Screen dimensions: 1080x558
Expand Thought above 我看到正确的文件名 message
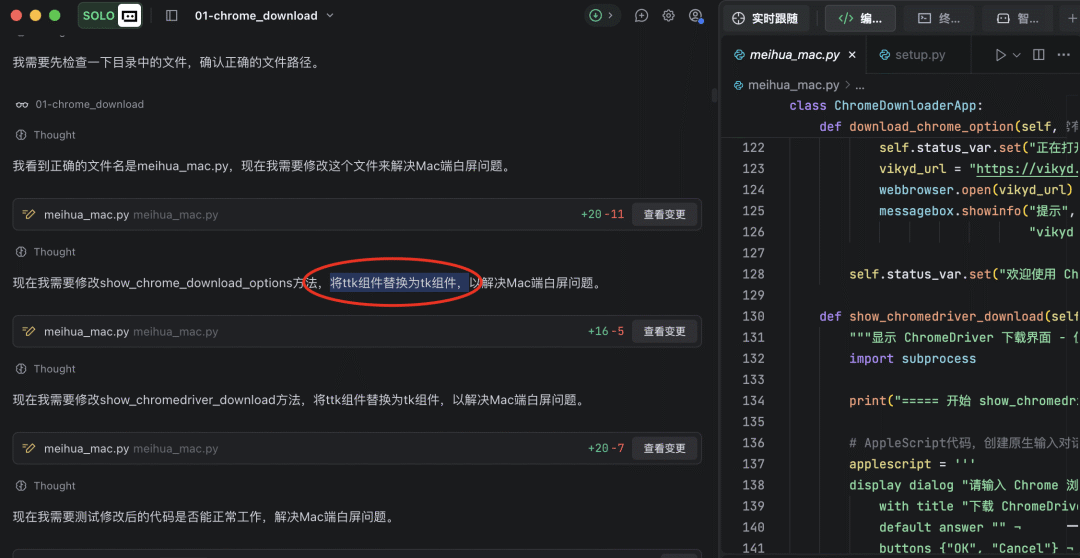coord(45,135)
